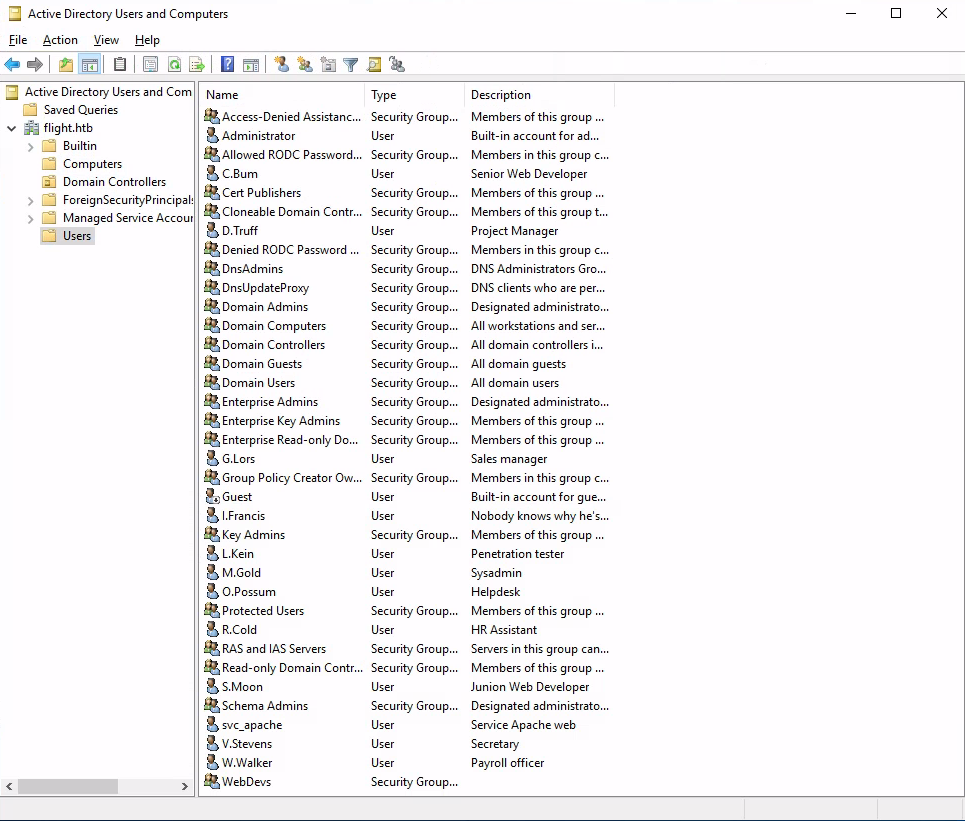This screenshot has width=965, height=821.
Task: Click the tree pane horizontal scrollbar thumb
Action: (x=68, y=786)
